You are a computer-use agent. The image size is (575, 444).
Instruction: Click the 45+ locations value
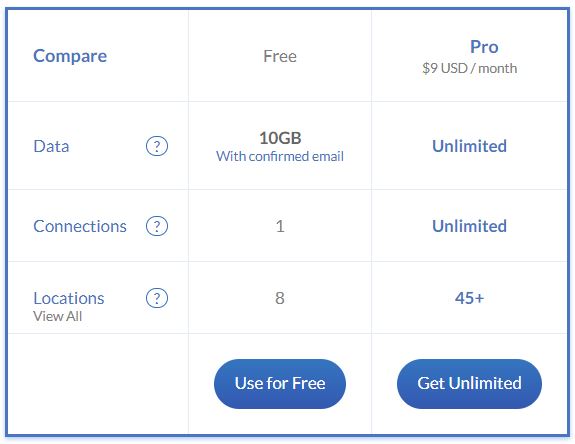469,298
